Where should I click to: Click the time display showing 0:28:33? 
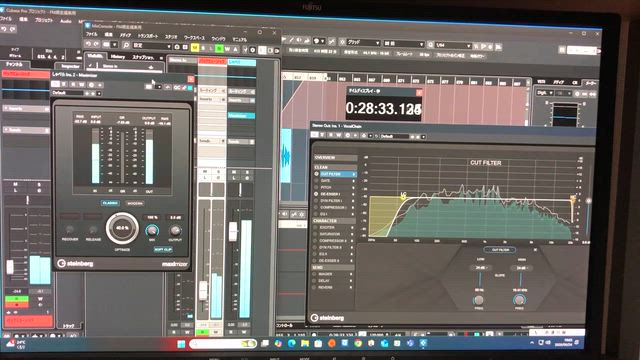tap(383, 109)
